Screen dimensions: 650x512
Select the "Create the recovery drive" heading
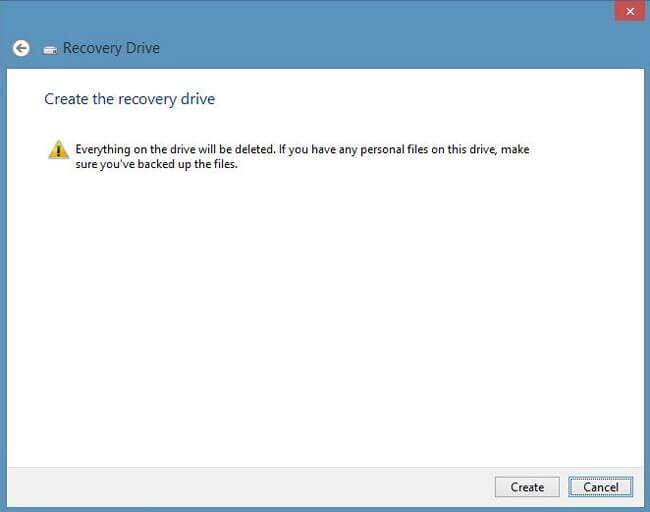tap(130, 99)
